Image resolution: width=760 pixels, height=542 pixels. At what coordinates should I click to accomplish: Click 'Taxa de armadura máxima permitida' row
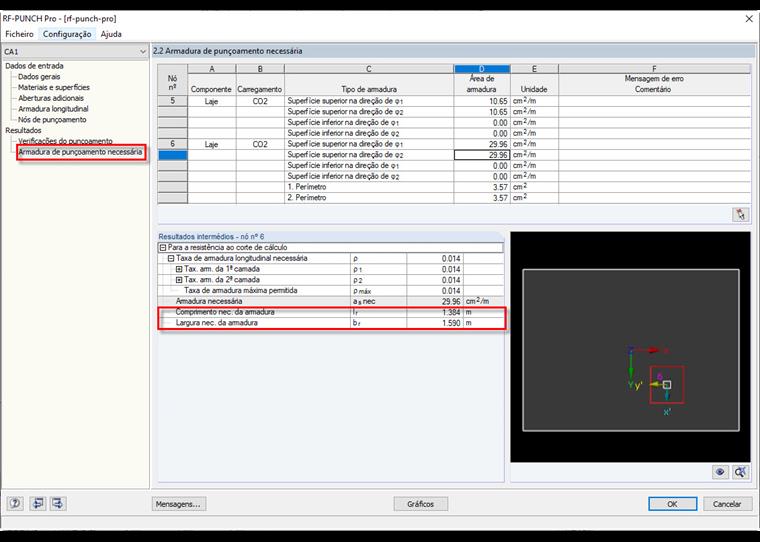[x=331, y=291]
